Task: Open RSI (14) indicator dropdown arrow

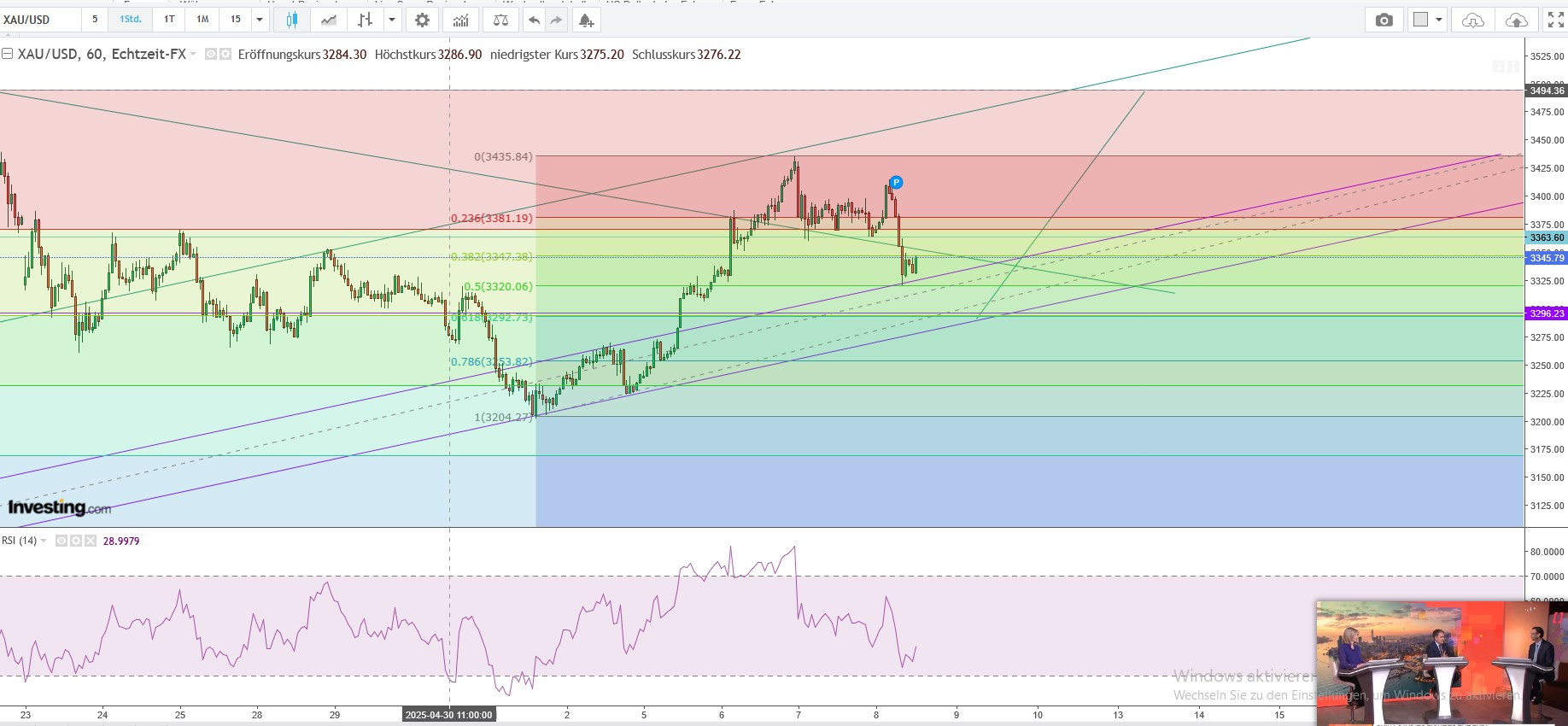Action: point(44,541)
